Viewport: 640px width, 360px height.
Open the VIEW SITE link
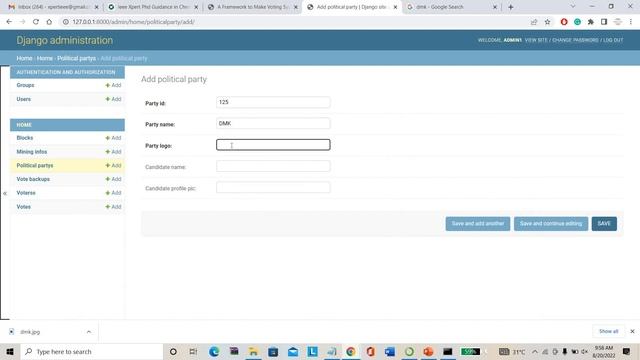tap(536, 40)
